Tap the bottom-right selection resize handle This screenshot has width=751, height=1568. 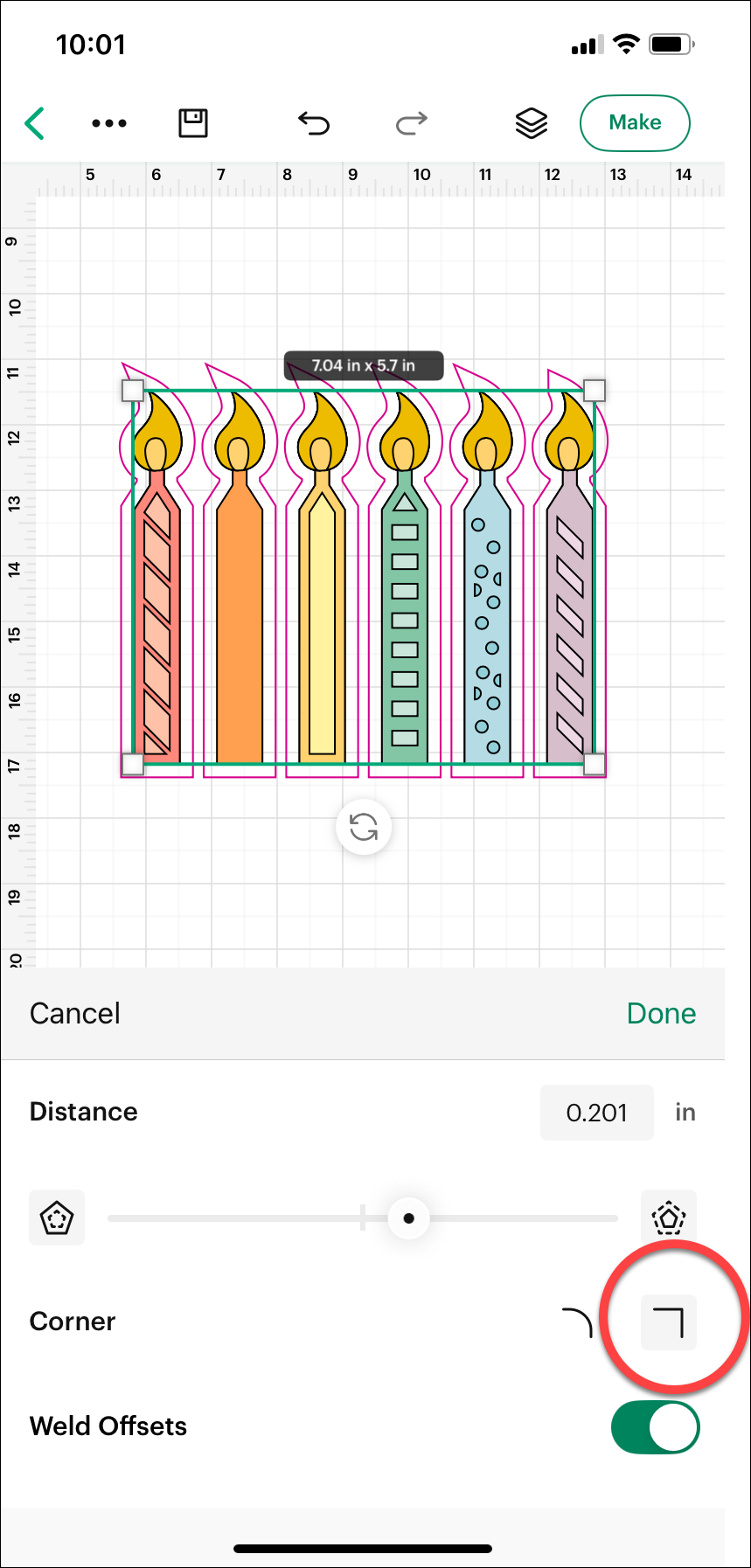(594, 765)
